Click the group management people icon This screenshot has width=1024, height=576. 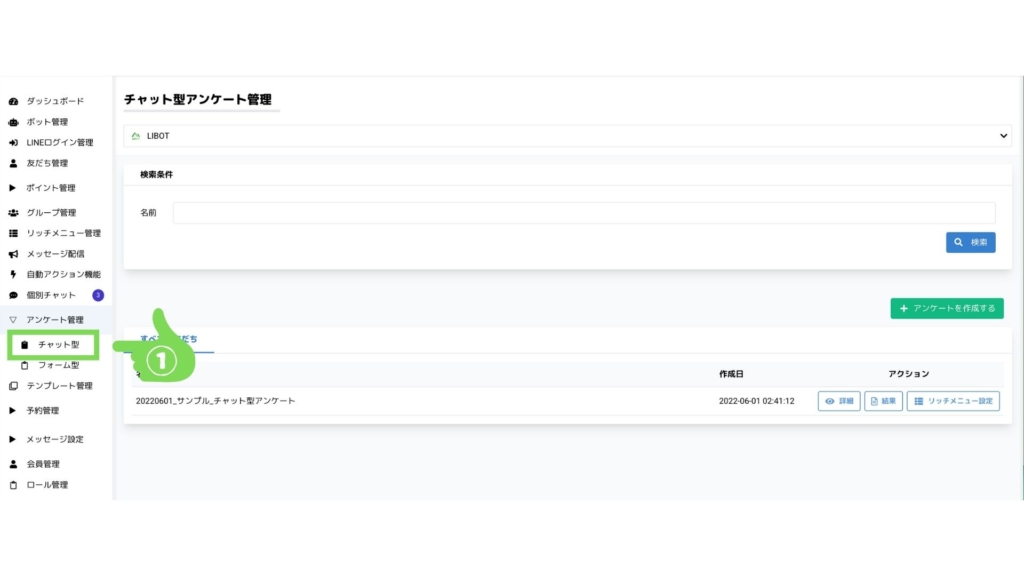[x=13, y=213]
